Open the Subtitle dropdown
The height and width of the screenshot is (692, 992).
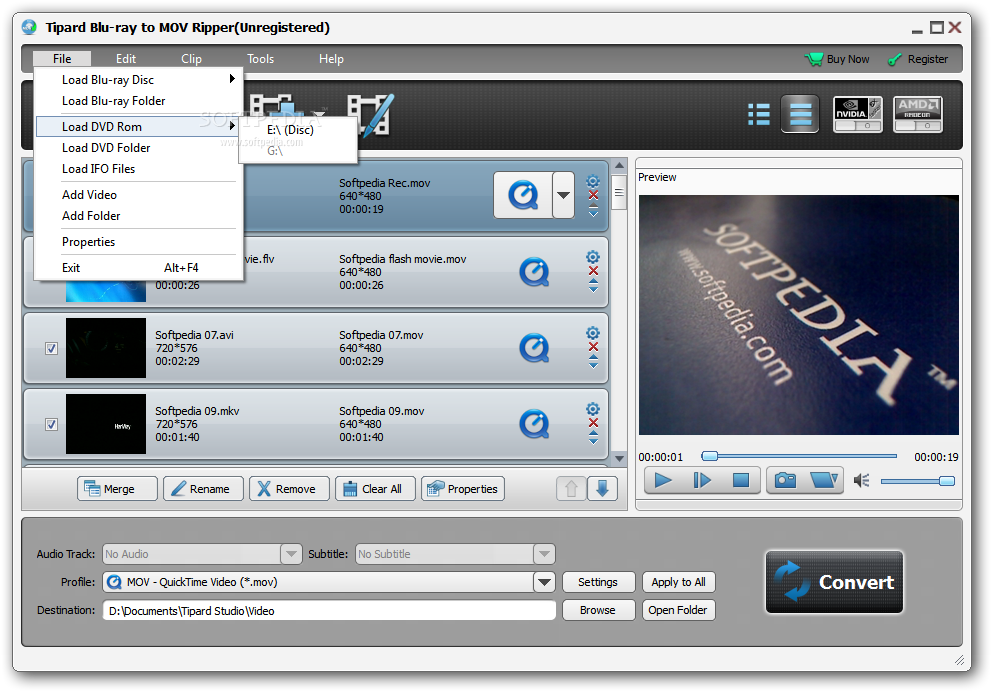coord(544,554)
